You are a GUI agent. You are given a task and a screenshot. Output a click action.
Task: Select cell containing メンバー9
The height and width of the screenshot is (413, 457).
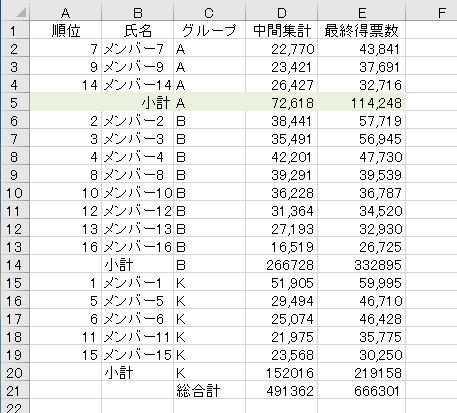137,67
